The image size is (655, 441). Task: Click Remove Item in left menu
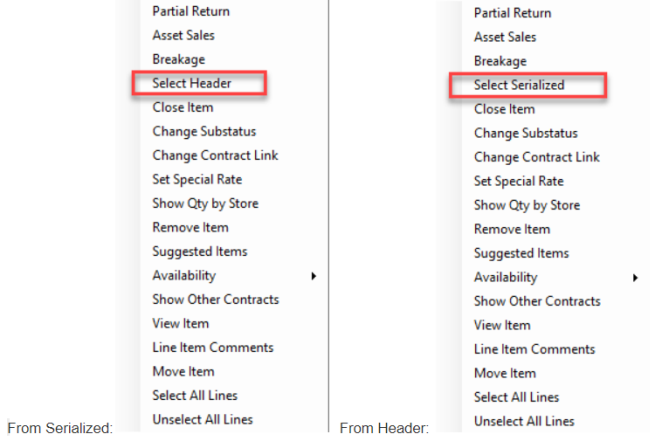click(190, 227)
